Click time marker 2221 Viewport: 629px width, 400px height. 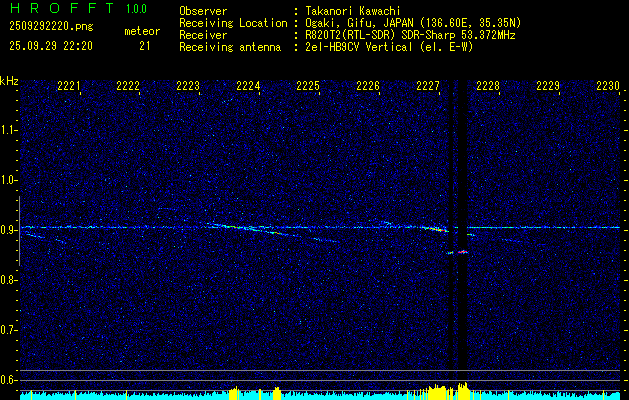click(x=69, y=86)
